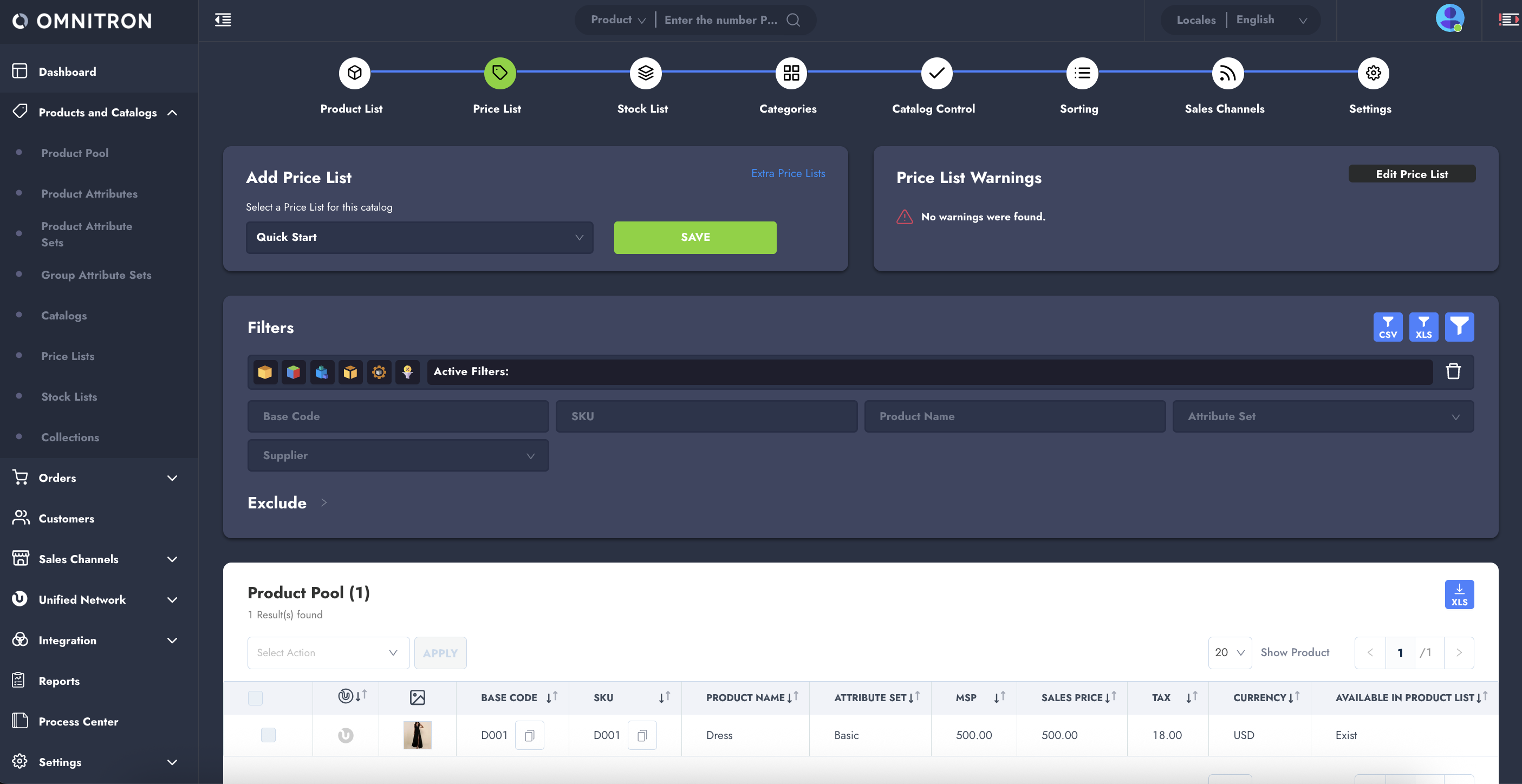Click the CSV filter export icon
The width and height of the screenshot is (1522, 784).
point(1387,326)
